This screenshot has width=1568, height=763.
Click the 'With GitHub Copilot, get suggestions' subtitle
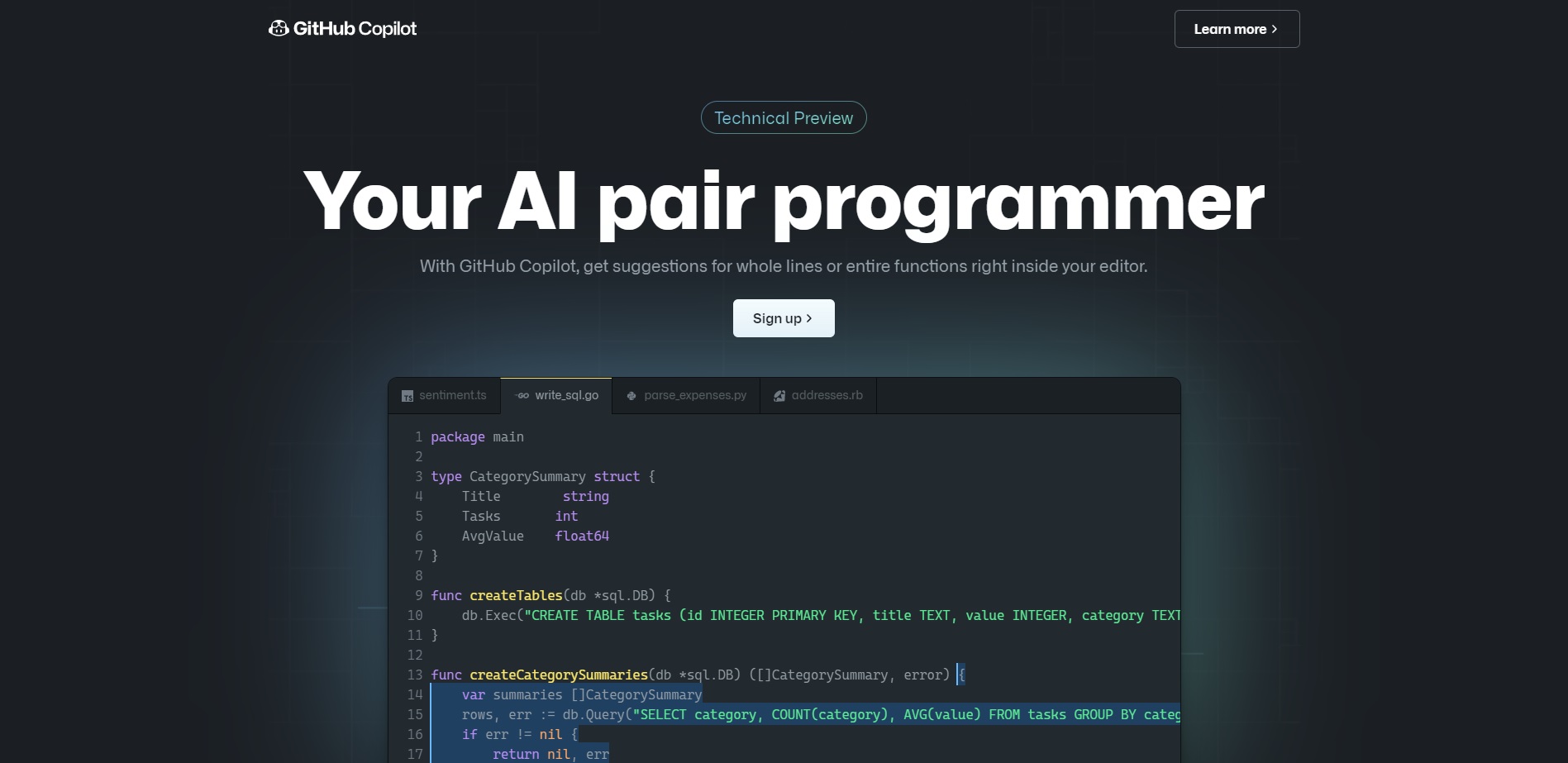click(x=784, y=266)
